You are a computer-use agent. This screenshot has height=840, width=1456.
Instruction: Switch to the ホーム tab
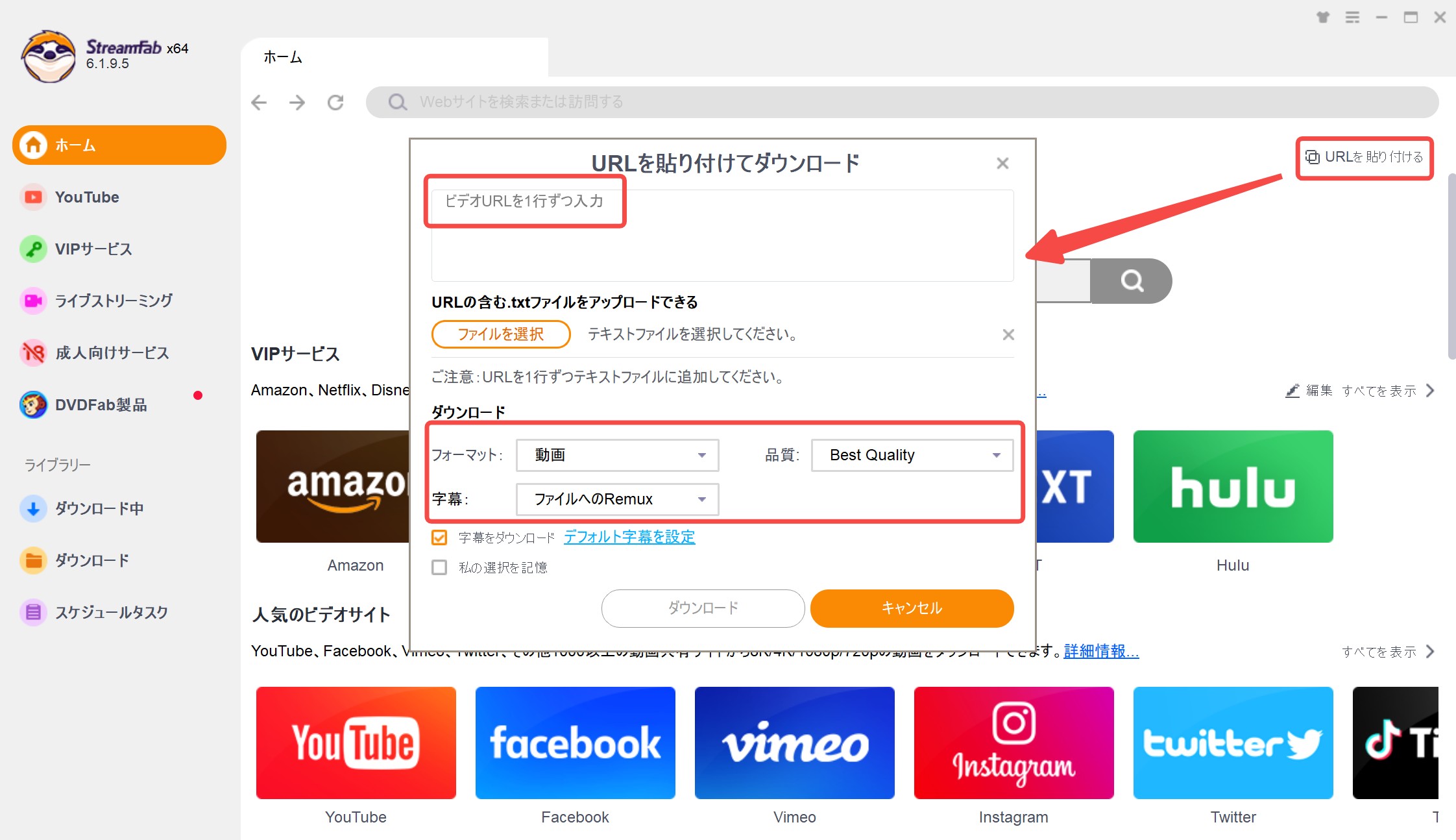pos(394,57)
